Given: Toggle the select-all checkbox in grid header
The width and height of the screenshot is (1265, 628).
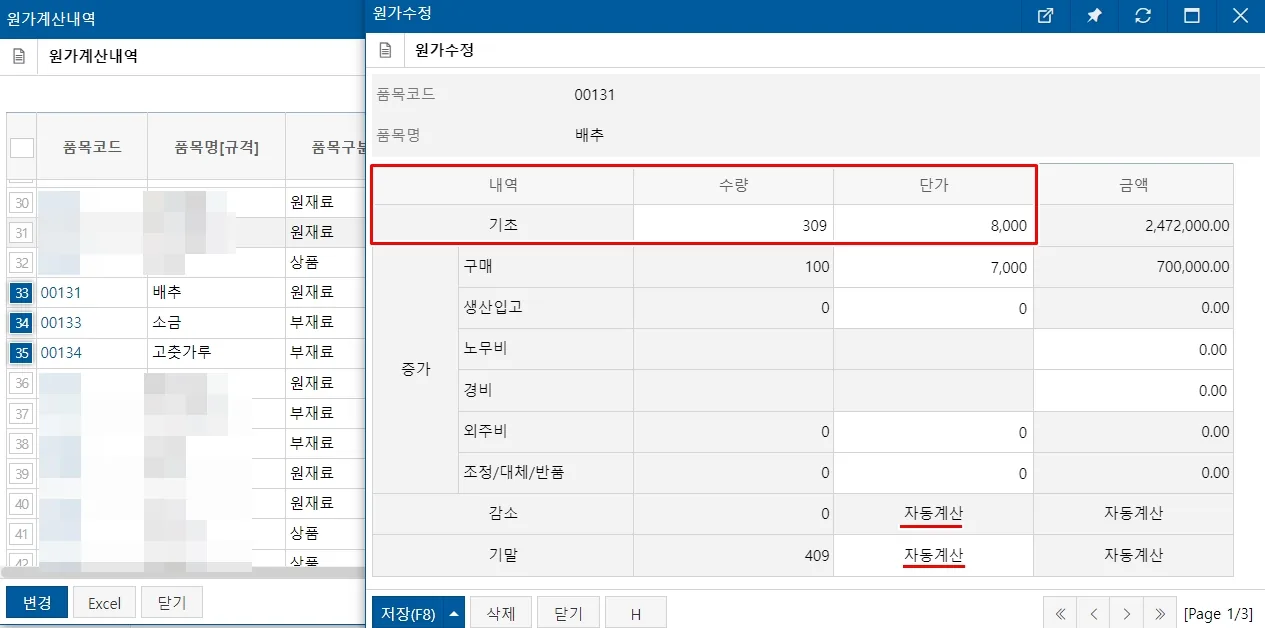Looking at the screenshot, I should click(22, 148).
